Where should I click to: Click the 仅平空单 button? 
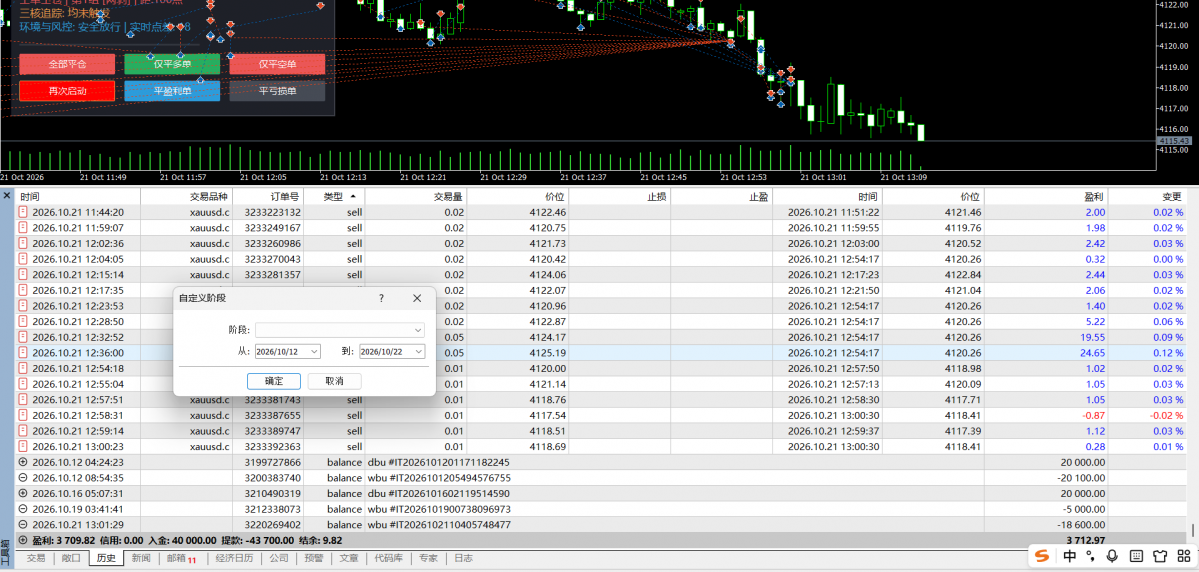click(277, 64)
